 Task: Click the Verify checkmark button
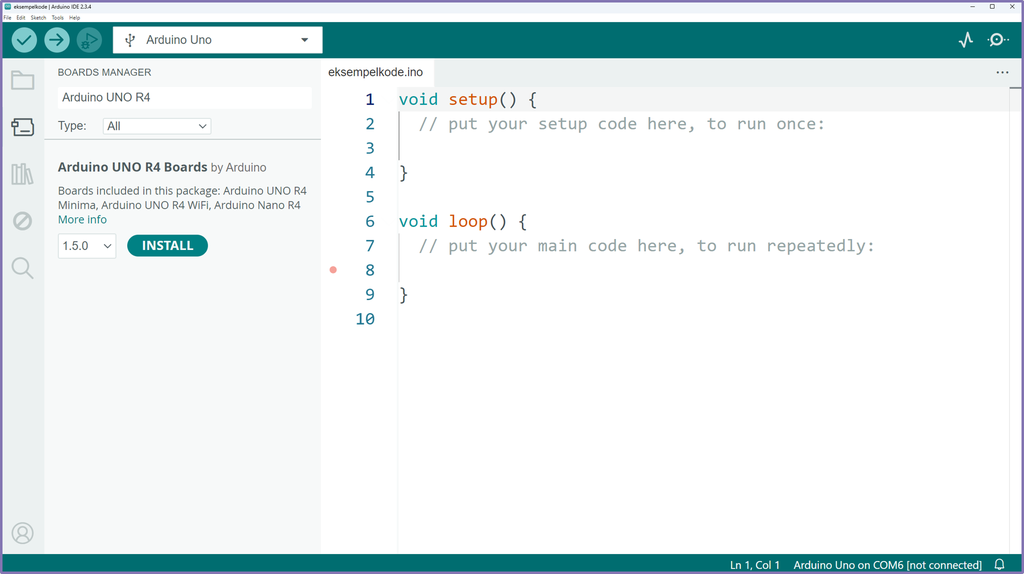(24, 40)
